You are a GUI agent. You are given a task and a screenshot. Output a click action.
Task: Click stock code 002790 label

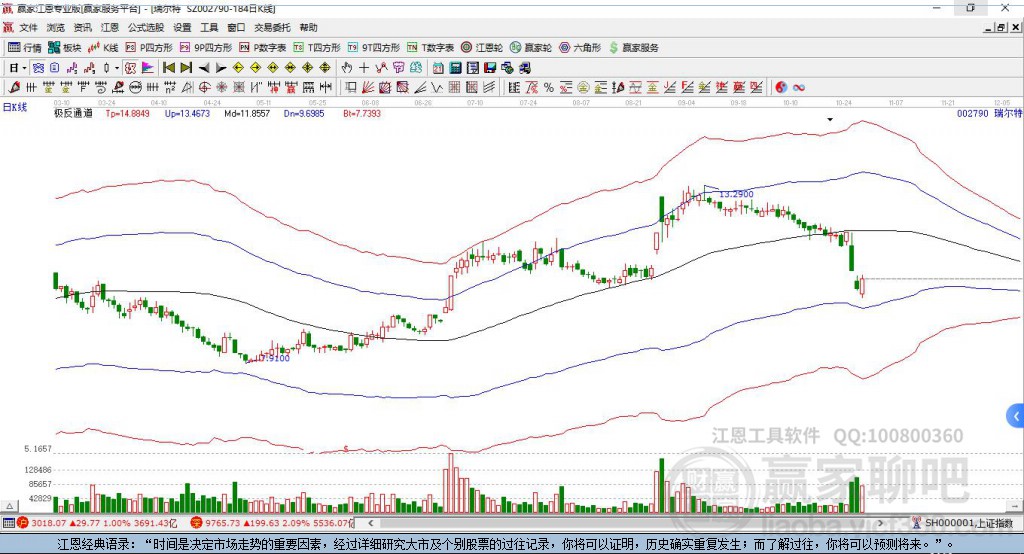tap(972, 114)
